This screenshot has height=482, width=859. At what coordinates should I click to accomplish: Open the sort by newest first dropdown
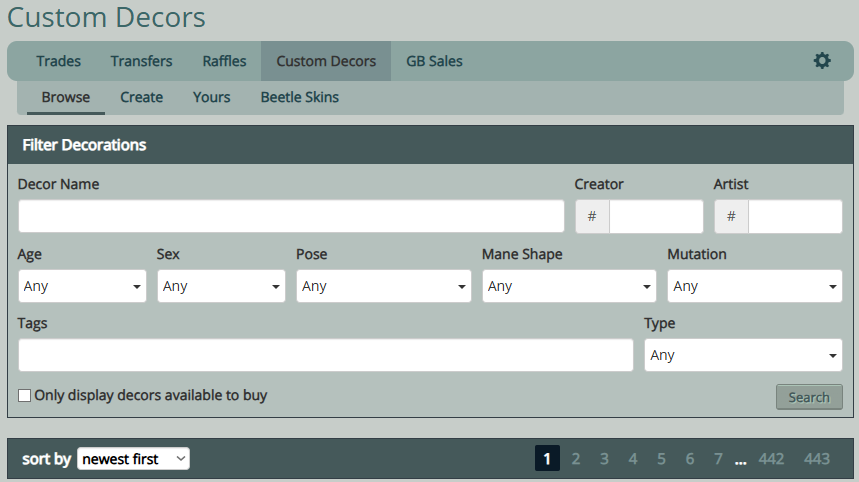134,459
